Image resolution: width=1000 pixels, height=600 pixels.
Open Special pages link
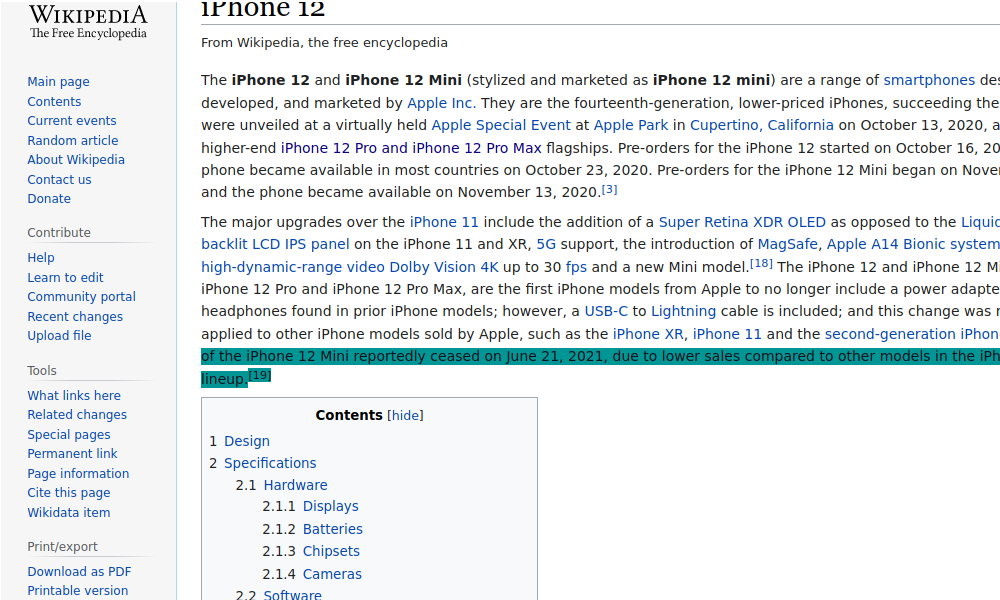pyautogui.click(x=69, y=434)
